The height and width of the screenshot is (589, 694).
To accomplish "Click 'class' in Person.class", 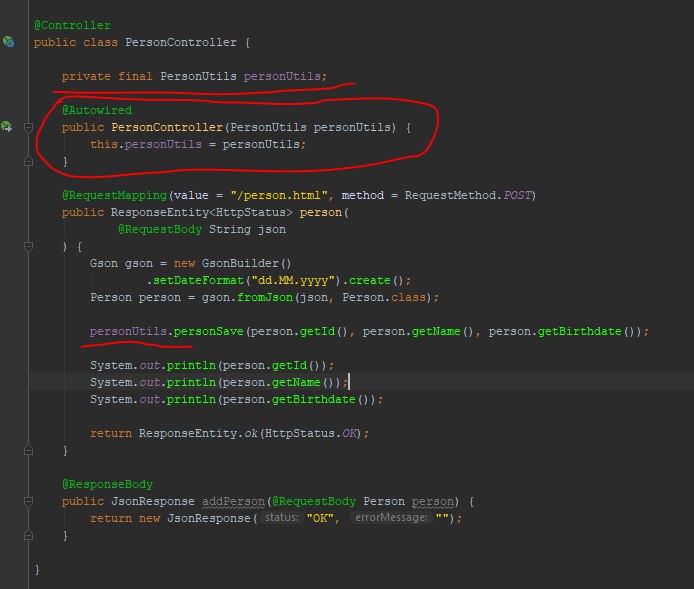I will point(408,297).
